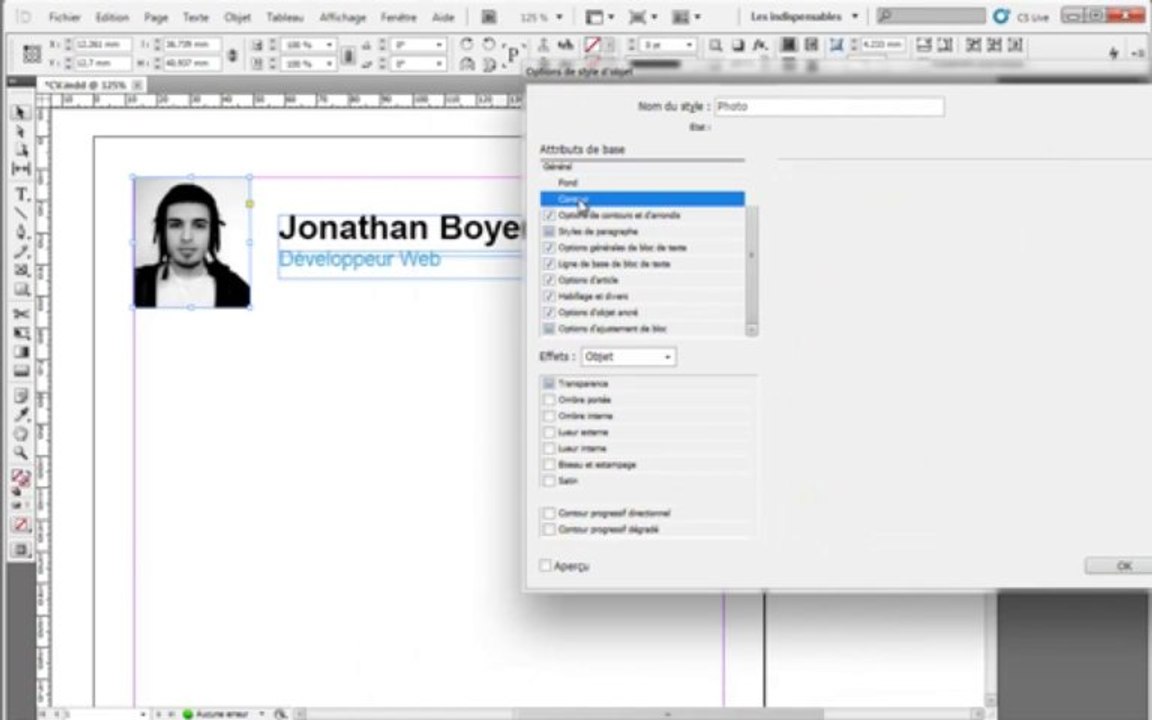Image resolution: width=1152 pixels, height=720 pixels.
Task: Select the Selection (black arrow) tool
Action: (21, 113)
